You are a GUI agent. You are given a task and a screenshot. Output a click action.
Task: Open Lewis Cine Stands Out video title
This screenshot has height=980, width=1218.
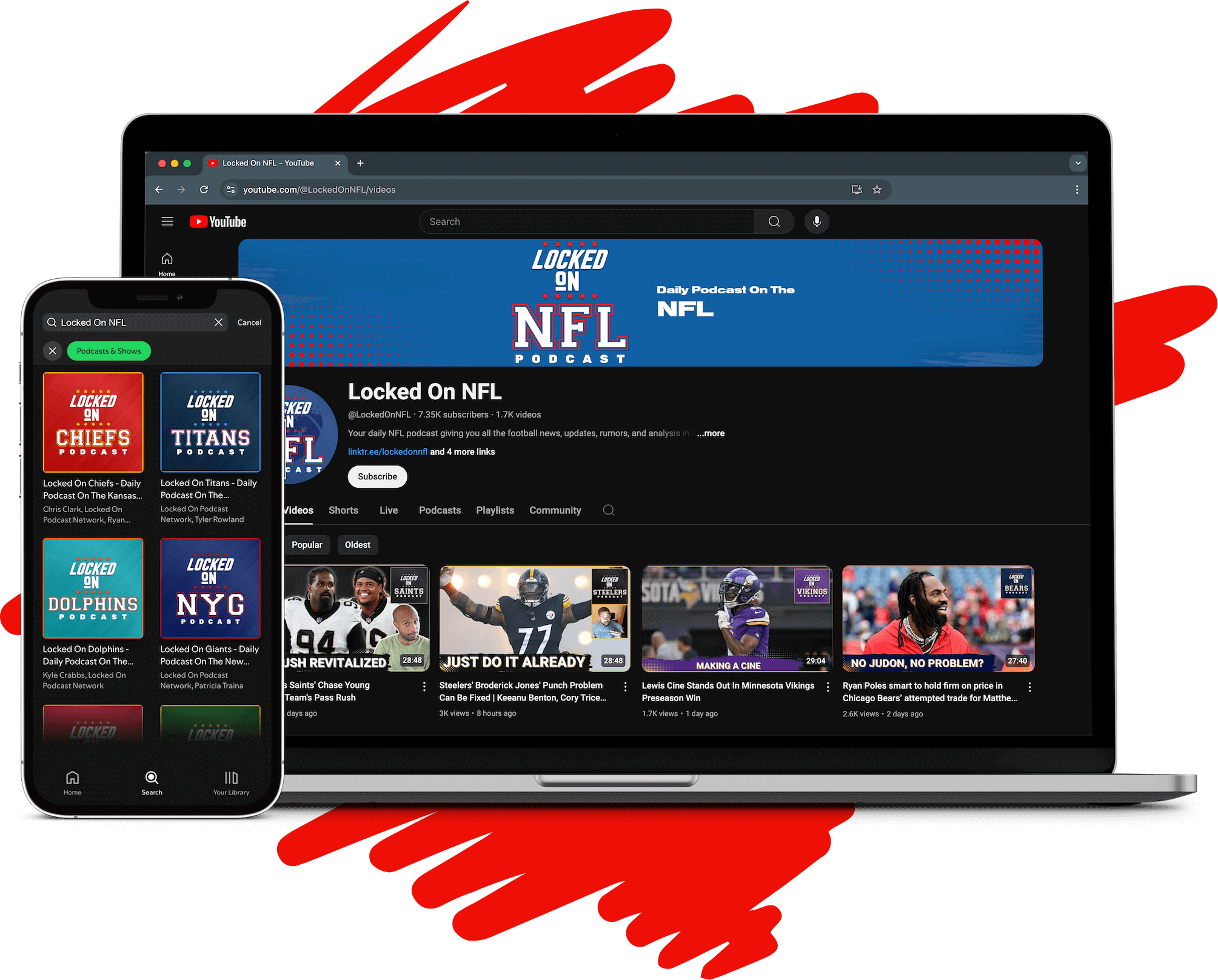tap(728, 692)
